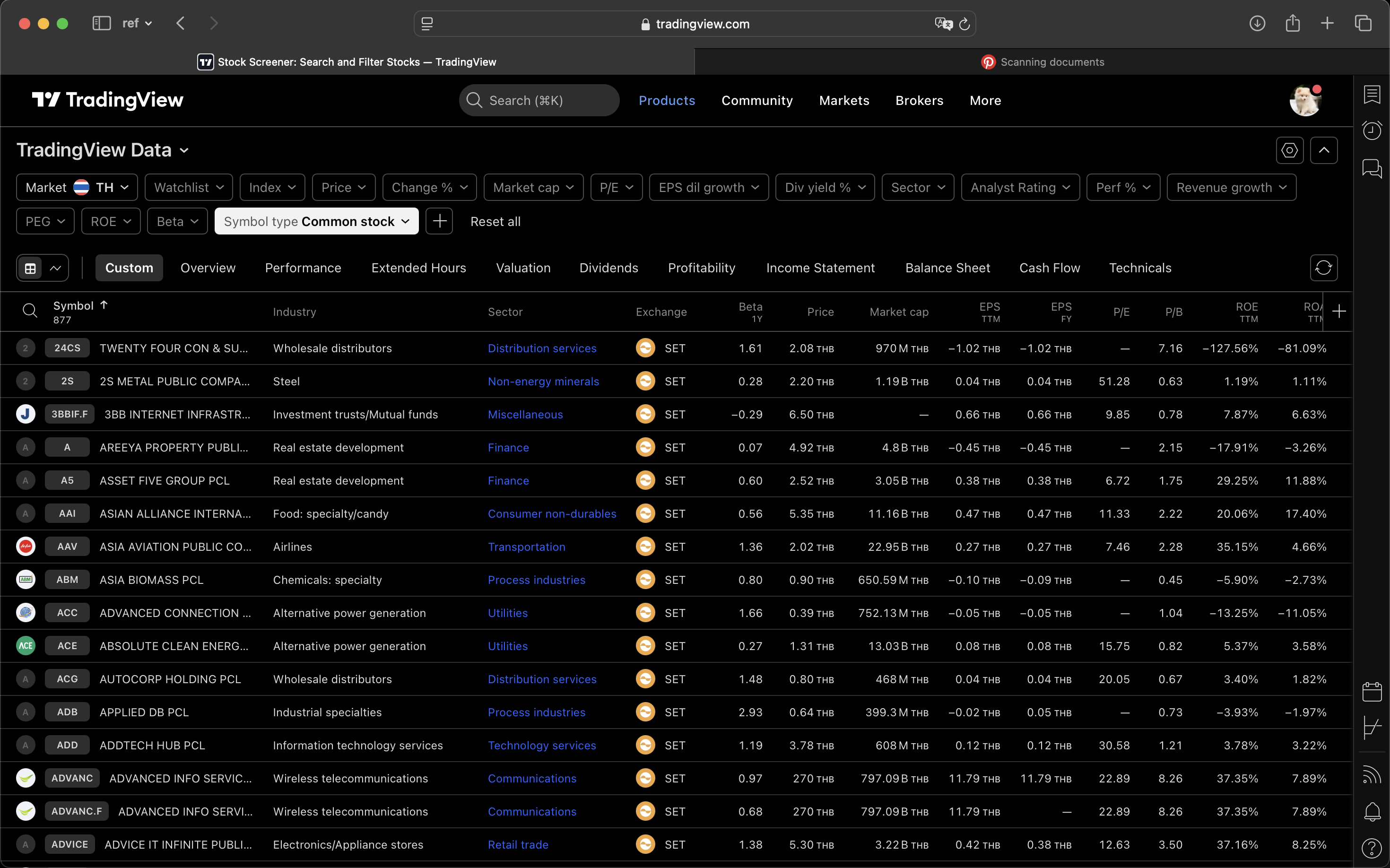Click the TradingView logo
The height and width of the screenshot is (868, 1390).
[x=108, y=100]
